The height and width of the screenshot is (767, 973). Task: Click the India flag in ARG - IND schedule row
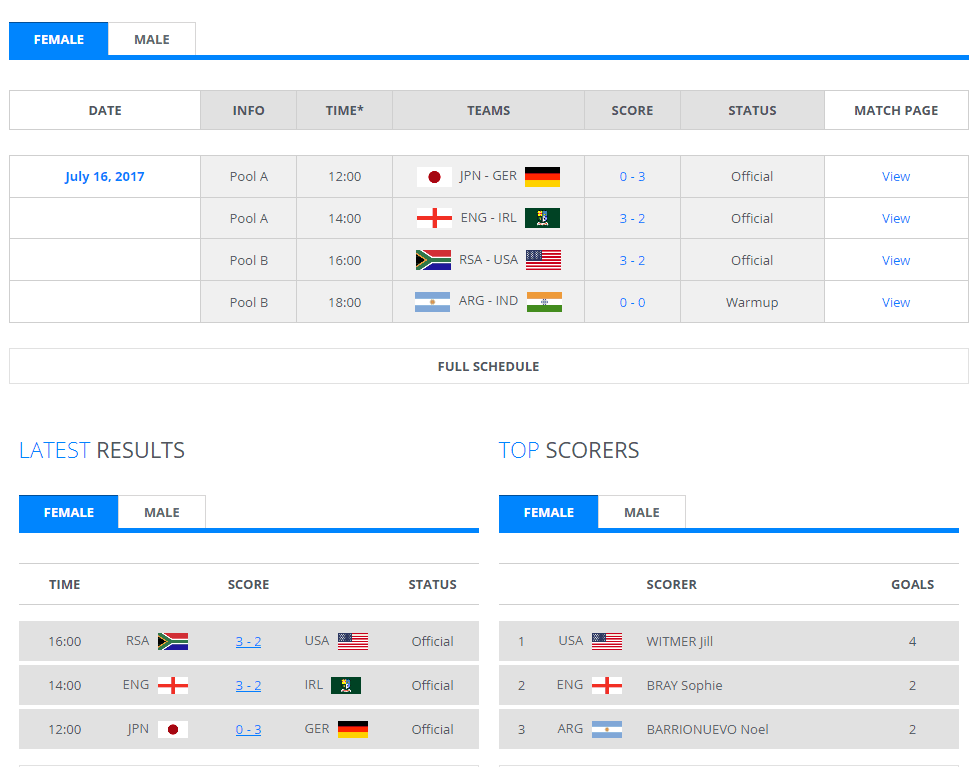tap(544, 302)
